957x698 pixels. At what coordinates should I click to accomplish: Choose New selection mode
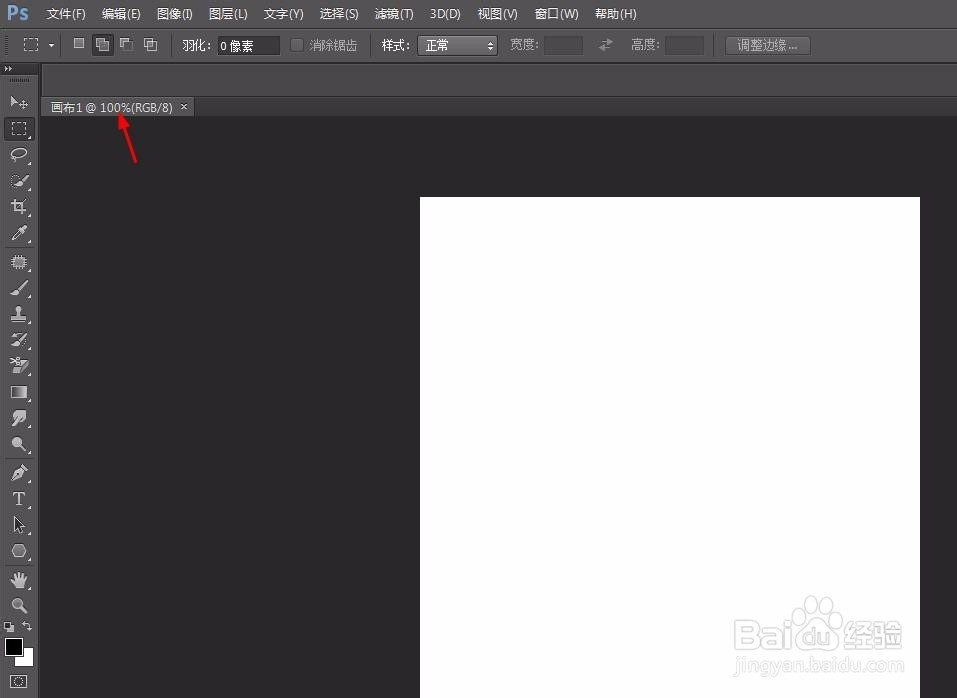tap(79, 44)
